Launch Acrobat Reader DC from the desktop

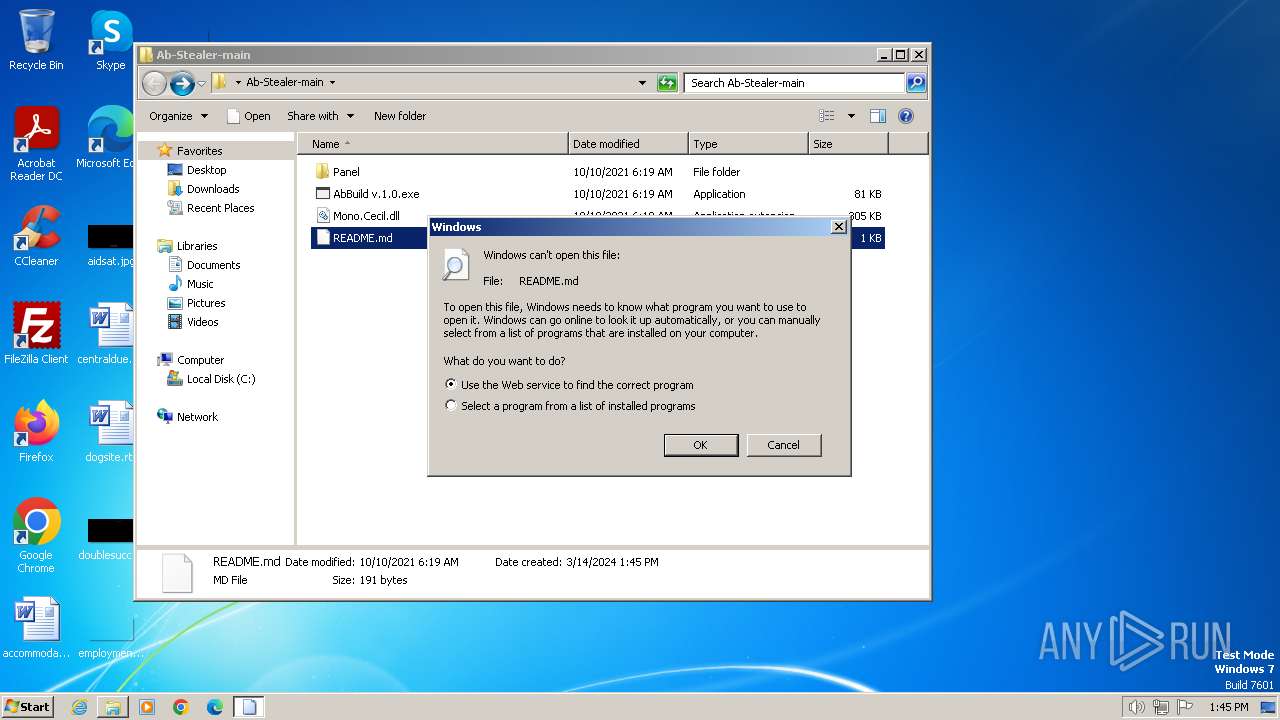[x=36, y=144]
